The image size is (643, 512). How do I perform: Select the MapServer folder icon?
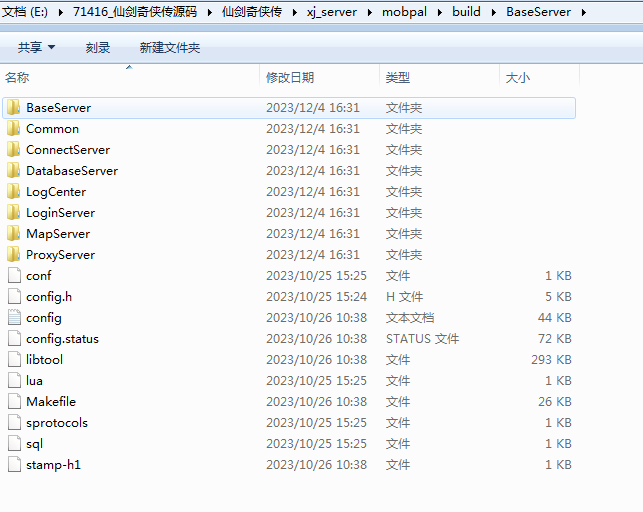(x=13, y=233)
